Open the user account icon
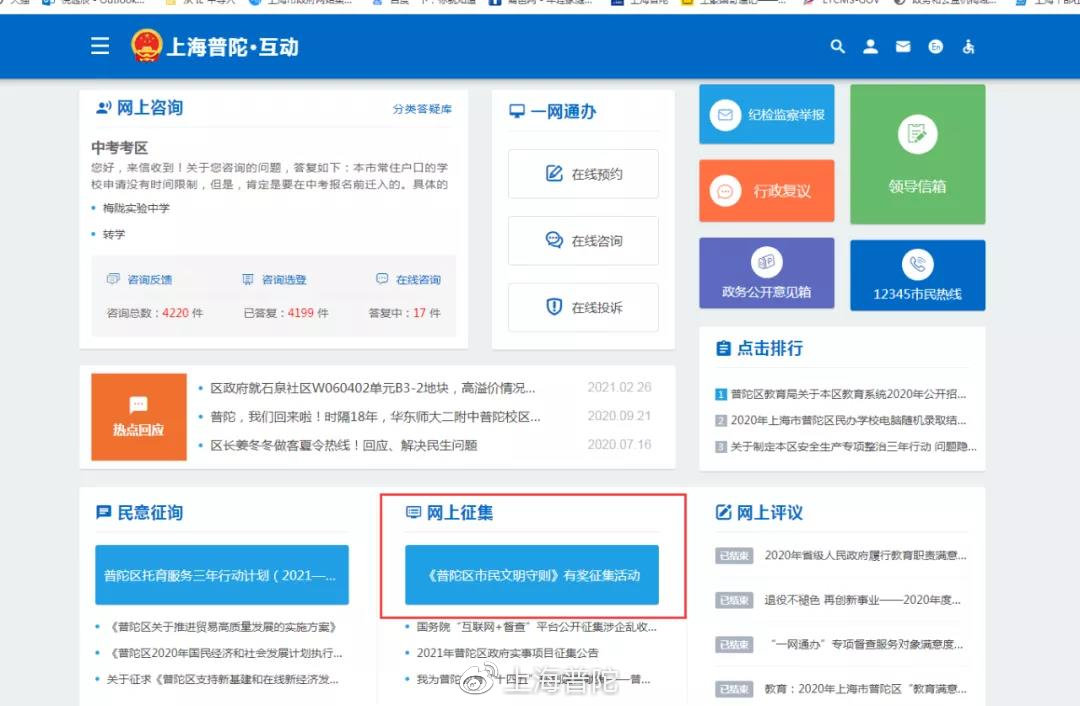 tap(870, 46)
